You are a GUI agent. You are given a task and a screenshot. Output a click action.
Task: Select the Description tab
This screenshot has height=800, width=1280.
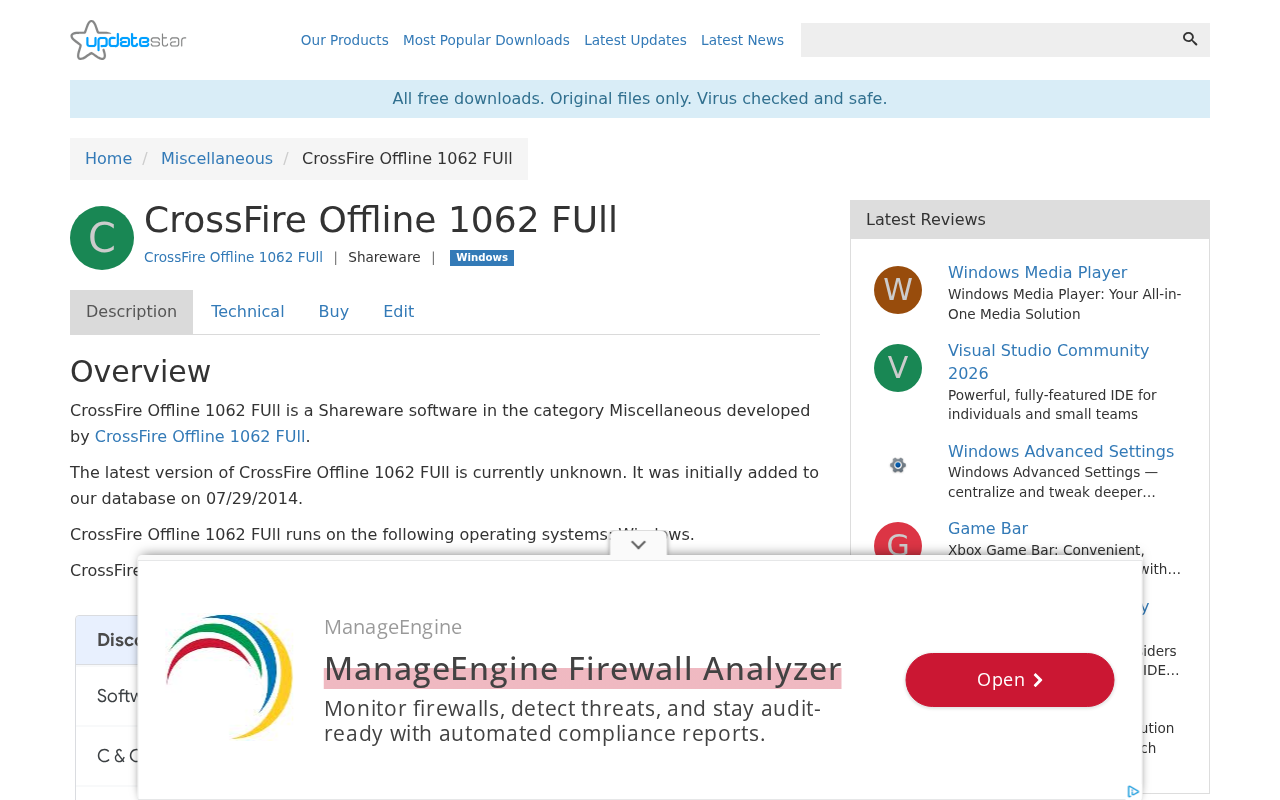coord(131,312)
